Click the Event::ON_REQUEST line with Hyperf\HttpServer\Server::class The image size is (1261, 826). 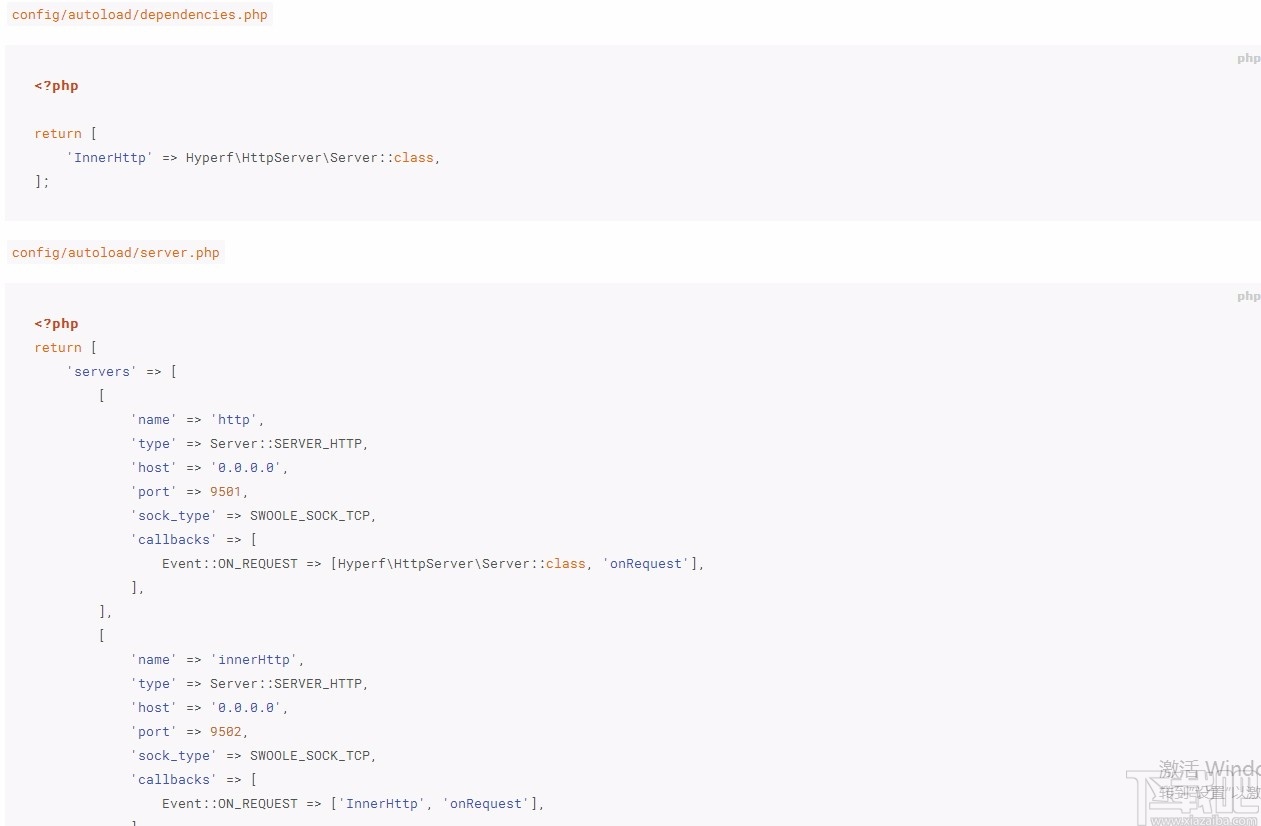point(433,564)
